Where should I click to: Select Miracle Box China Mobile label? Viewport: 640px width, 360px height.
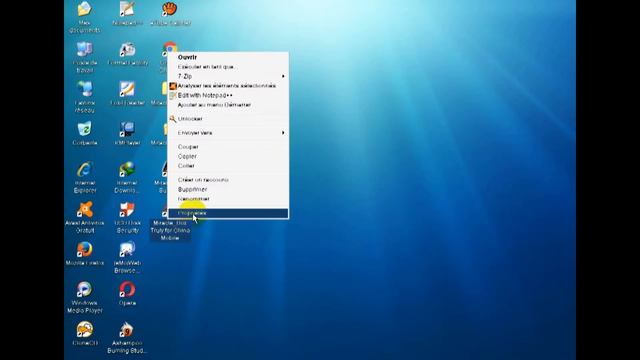(170, 231)
